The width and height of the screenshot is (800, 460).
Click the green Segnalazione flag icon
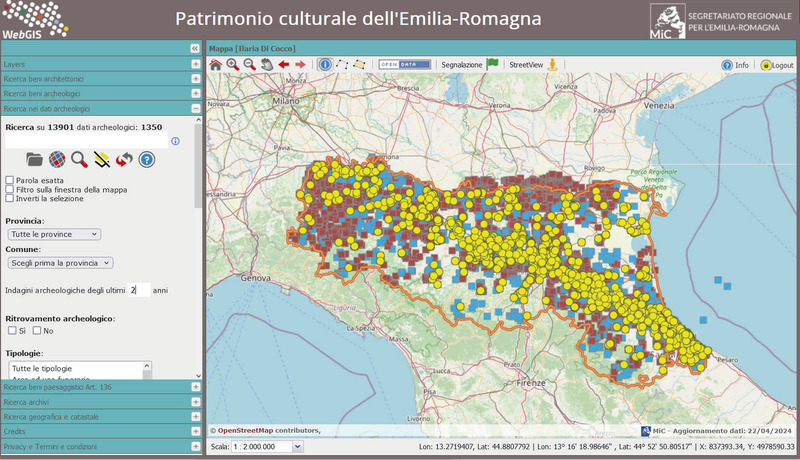tap(493, 64)
